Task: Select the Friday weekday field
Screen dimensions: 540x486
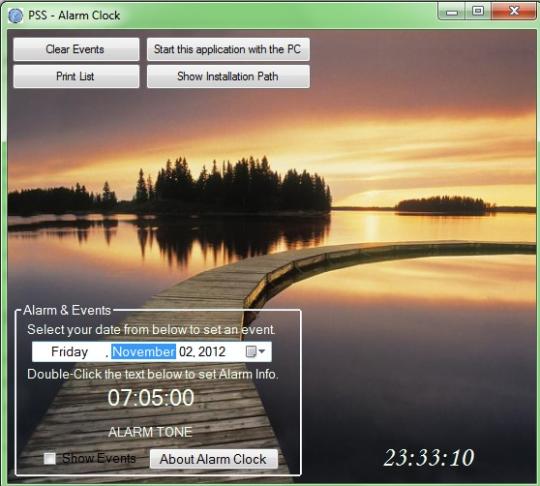Action: click(x=69, y=352)
